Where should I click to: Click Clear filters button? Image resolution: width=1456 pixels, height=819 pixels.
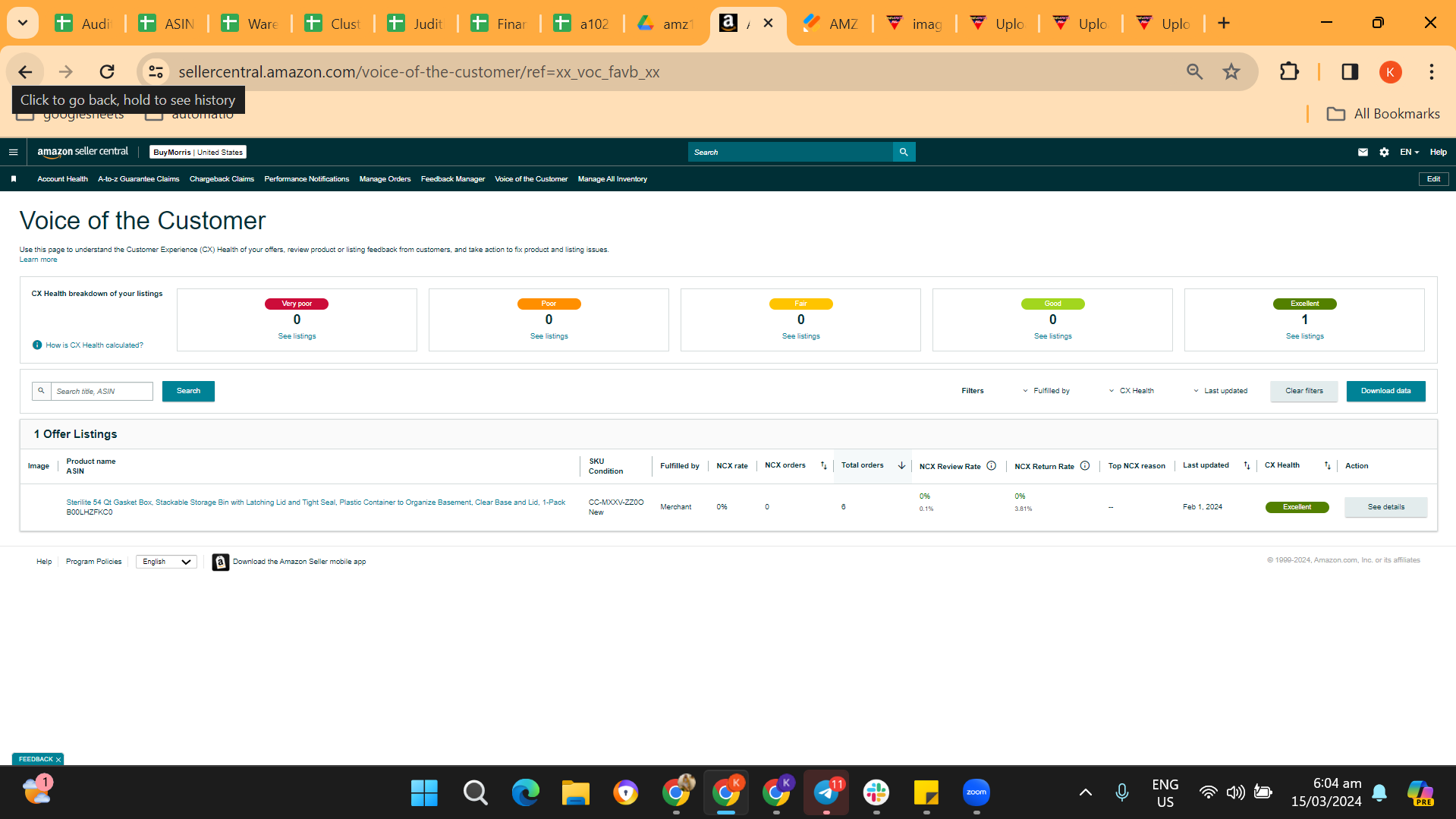click(1304, 391)
